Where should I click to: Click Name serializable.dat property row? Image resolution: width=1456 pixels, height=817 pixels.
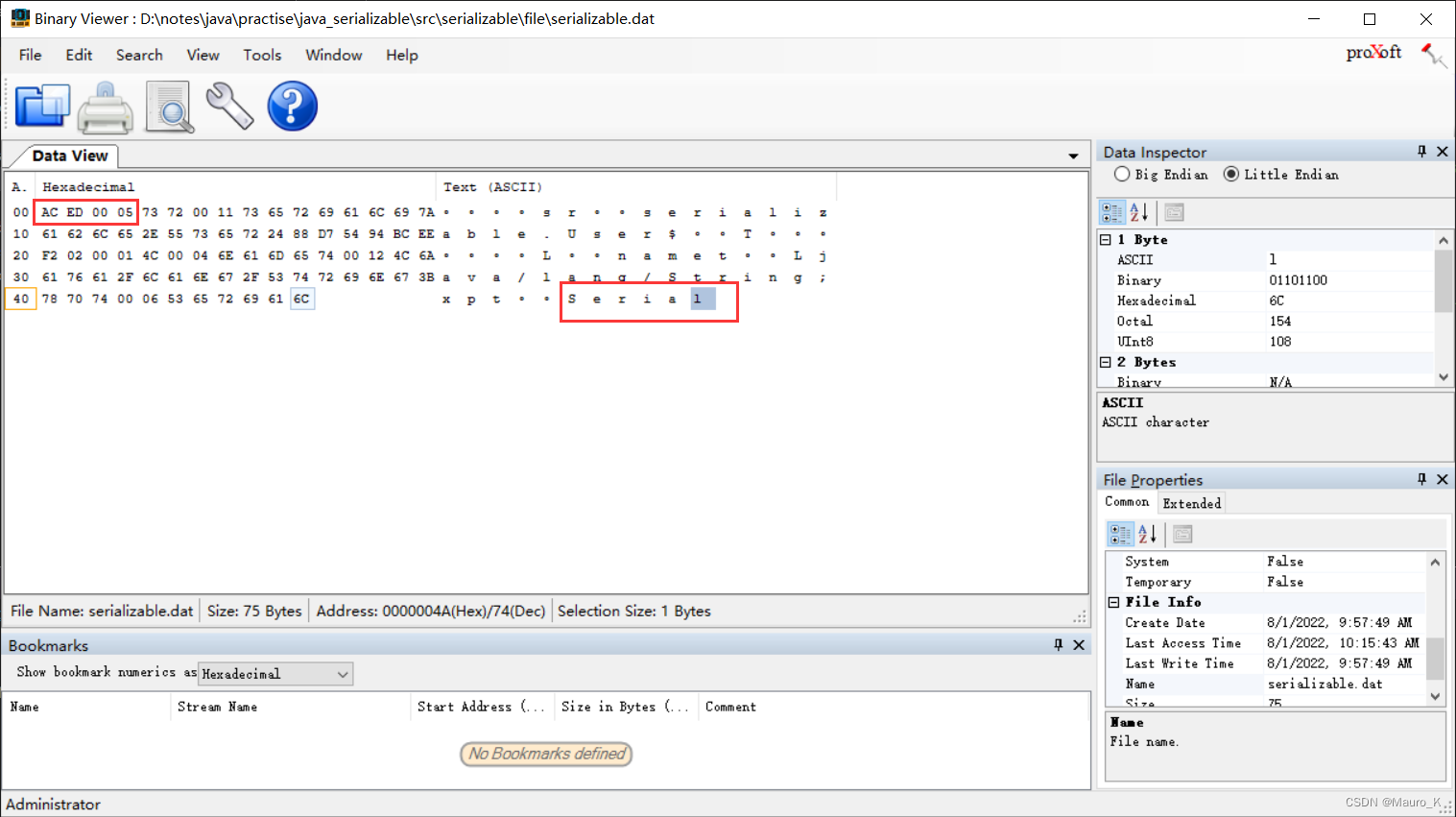coord(1267,684)
